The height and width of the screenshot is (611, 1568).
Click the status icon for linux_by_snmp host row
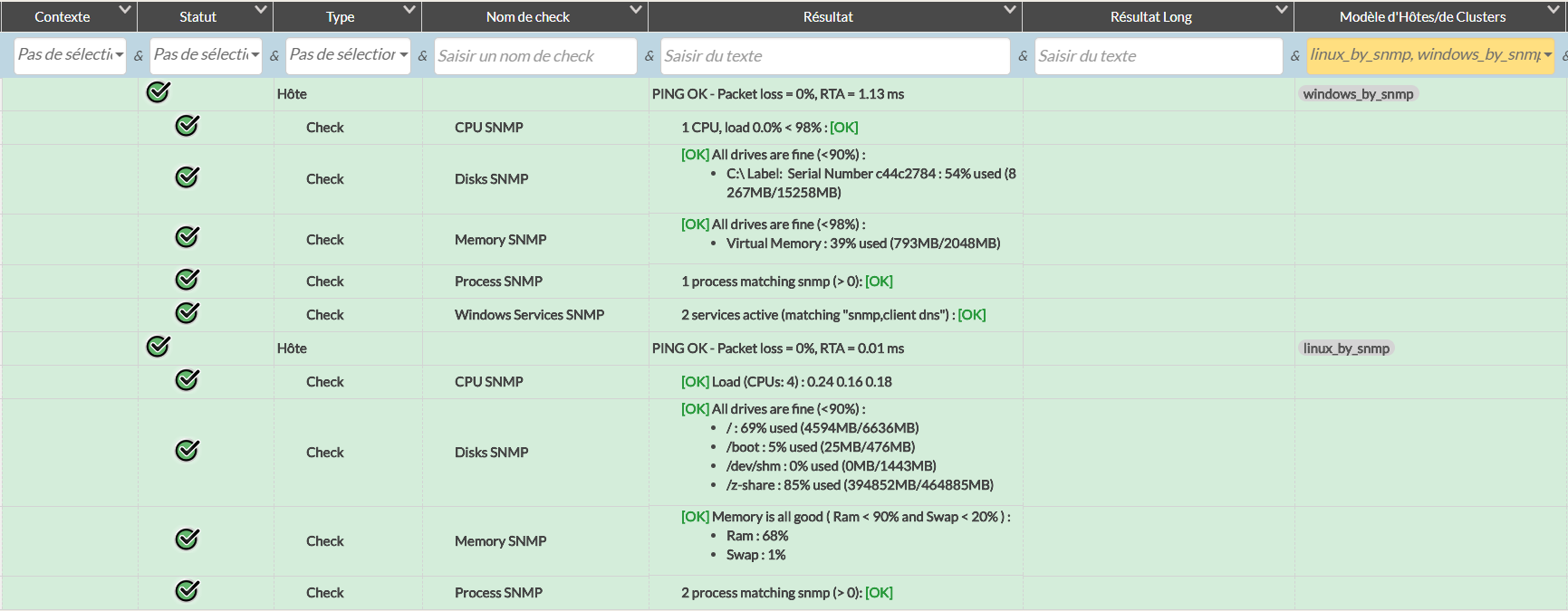coord(159,347)
